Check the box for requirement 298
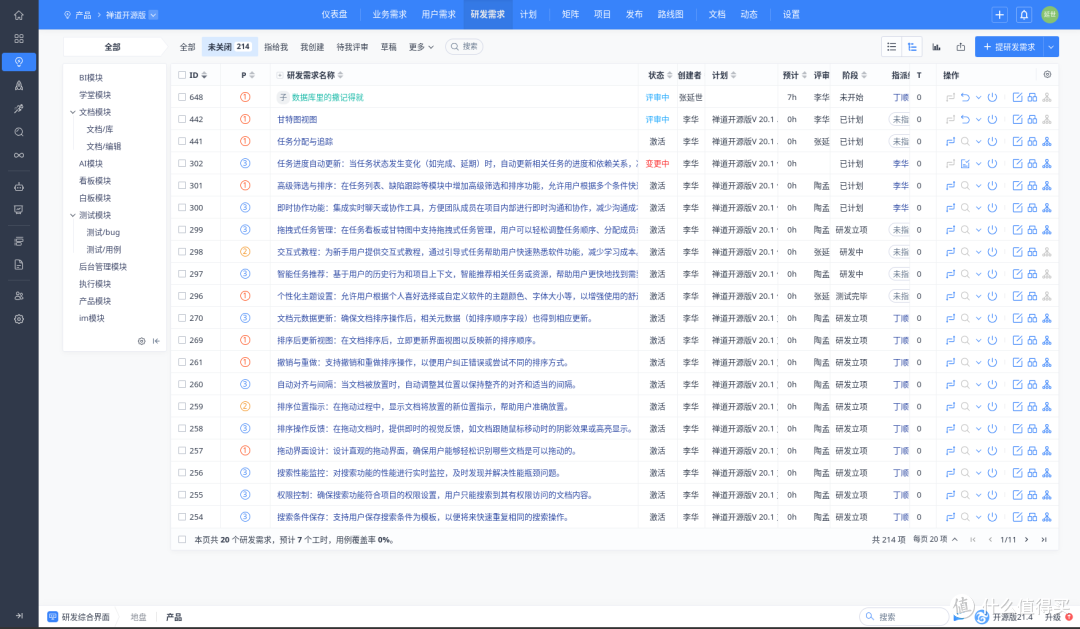The width and height of the screenshot is (1080, 629). click(x=182, y=251)
